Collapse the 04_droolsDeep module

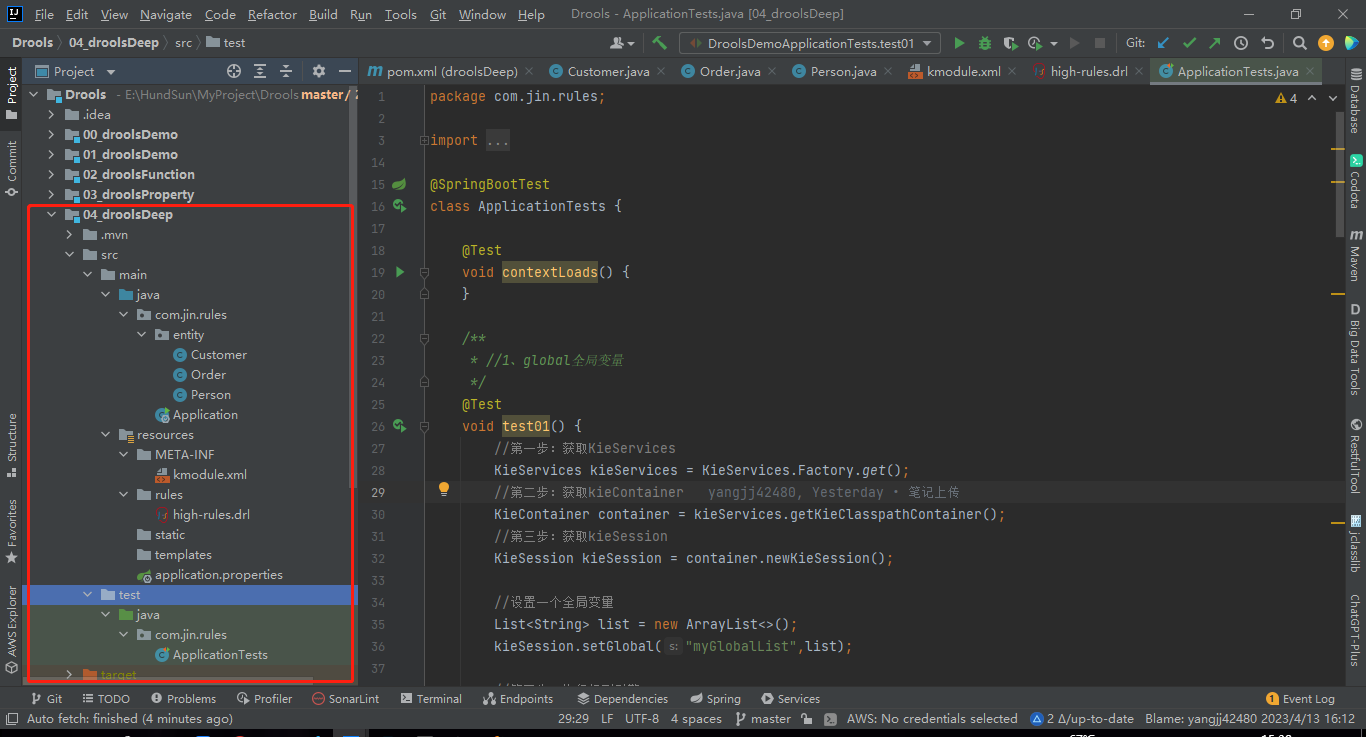pos(52,215)
